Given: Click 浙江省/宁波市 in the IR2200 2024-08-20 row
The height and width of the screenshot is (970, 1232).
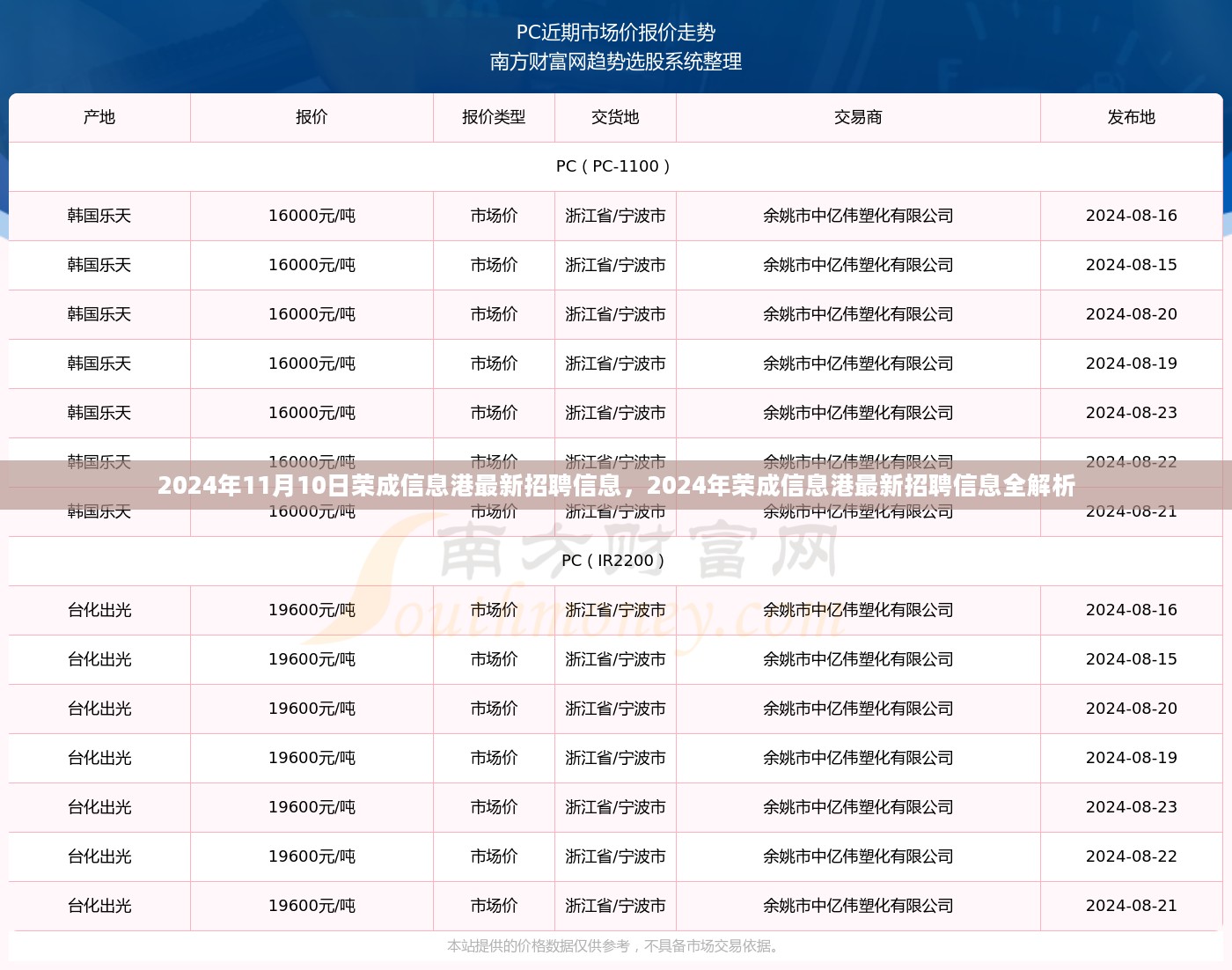Looking at the screenshot, I should tap(615, 709).
